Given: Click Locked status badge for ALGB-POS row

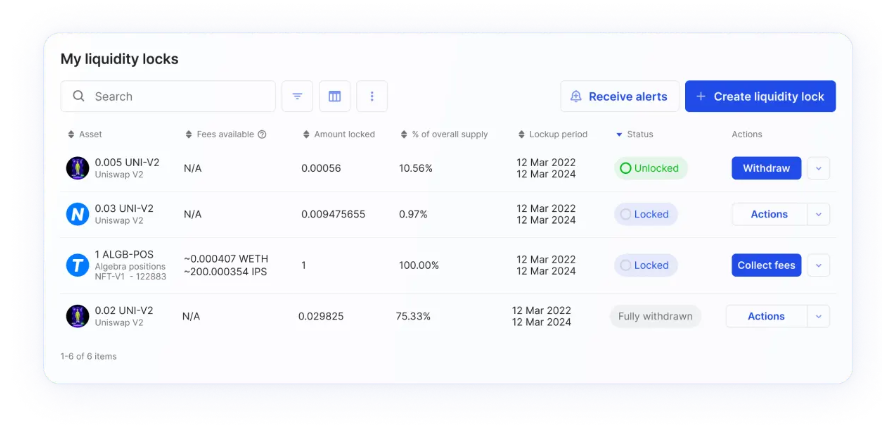Looking at the screenshot, I should coord(646,265).
